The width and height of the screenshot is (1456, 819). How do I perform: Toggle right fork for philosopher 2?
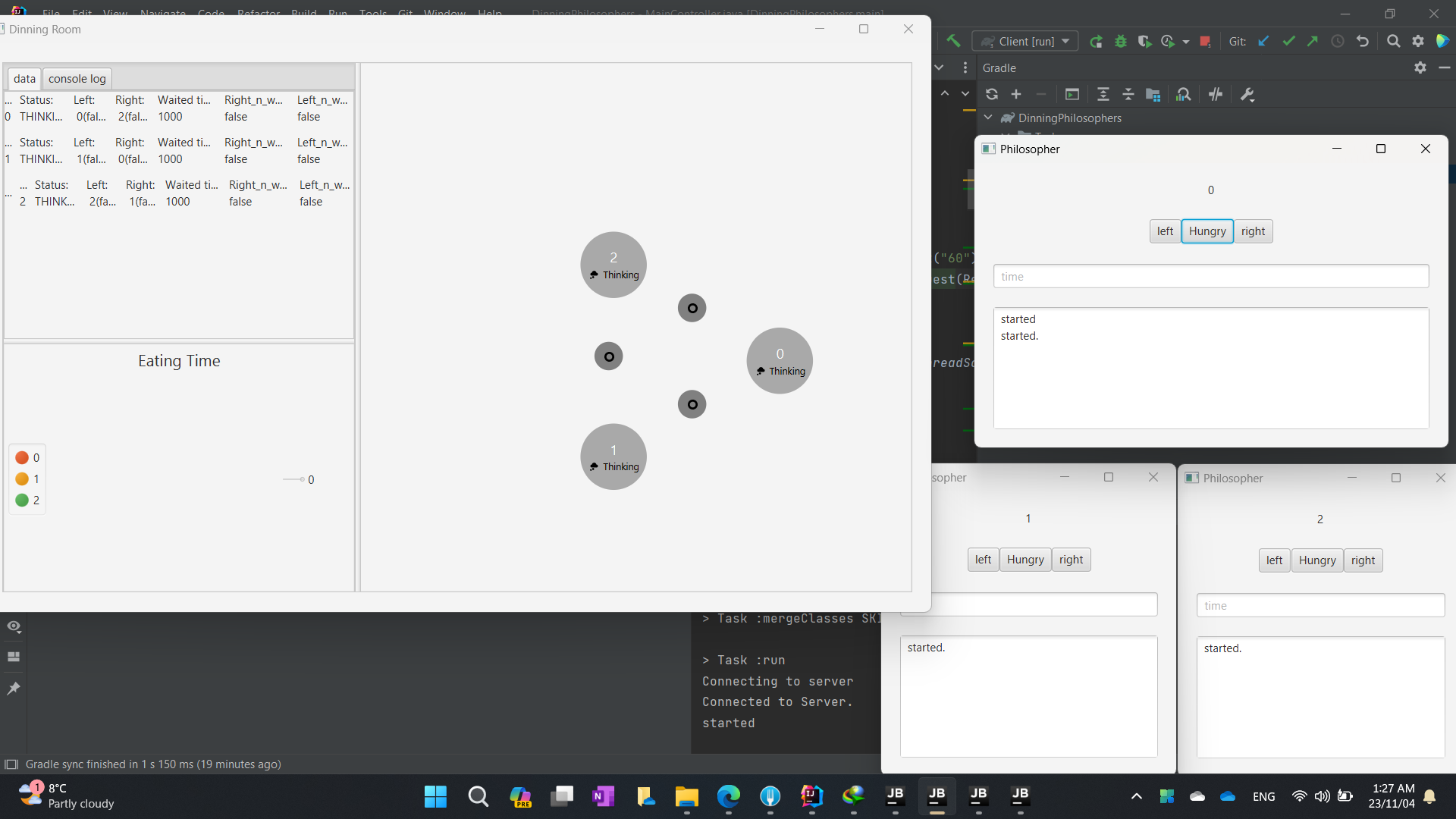point(1363,560)
